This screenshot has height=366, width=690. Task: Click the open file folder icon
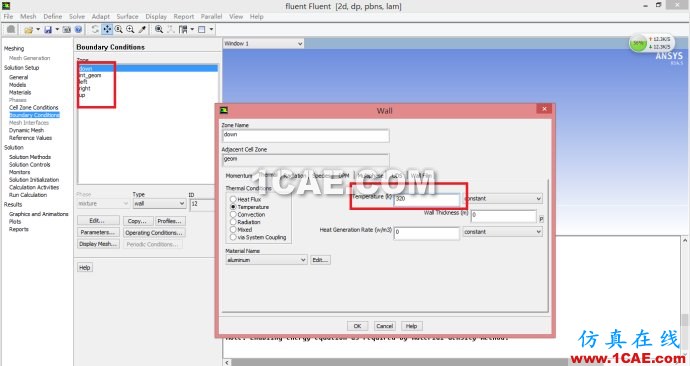[x=28, y=29]
